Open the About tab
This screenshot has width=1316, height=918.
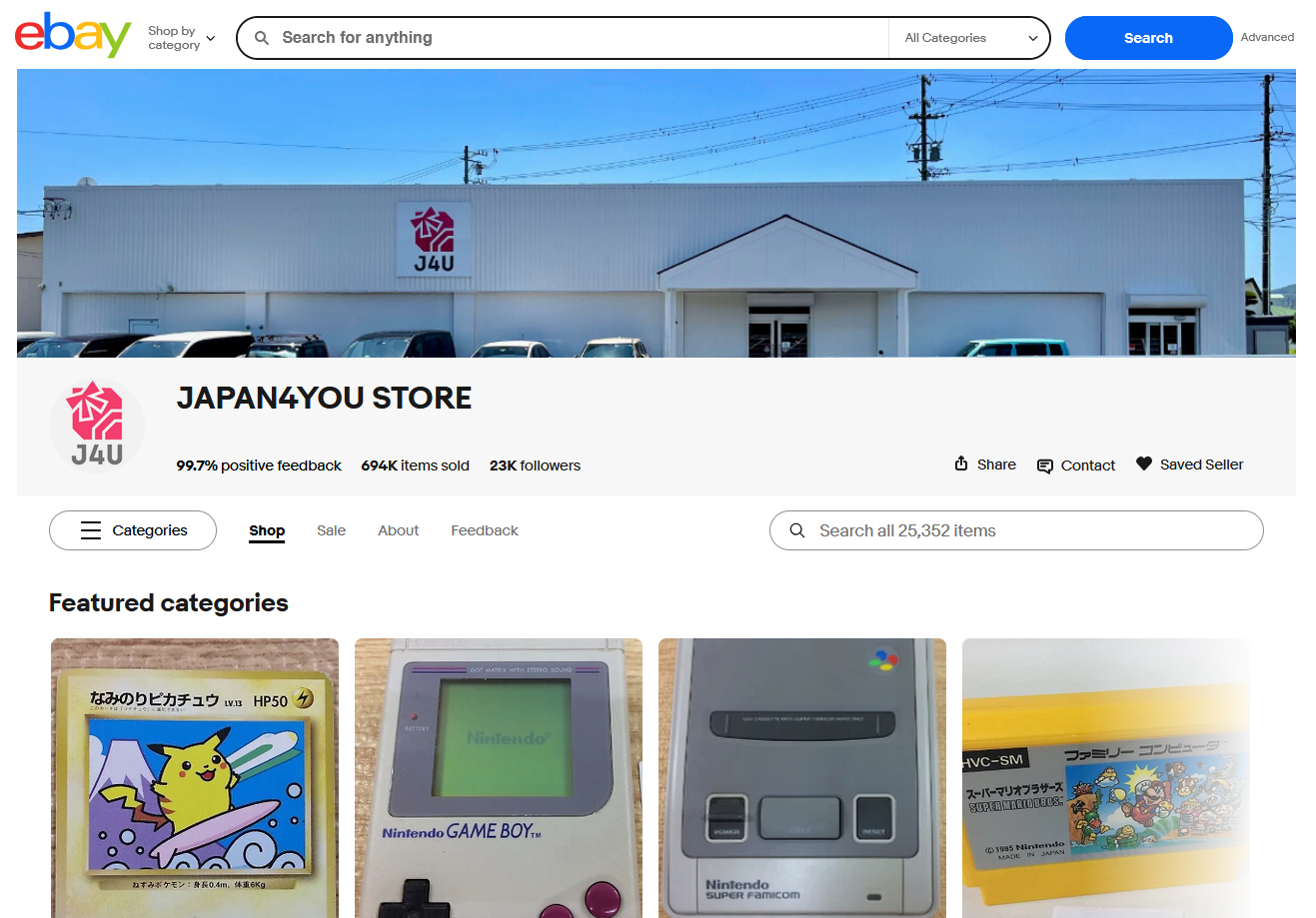click(x=398, y=530)
